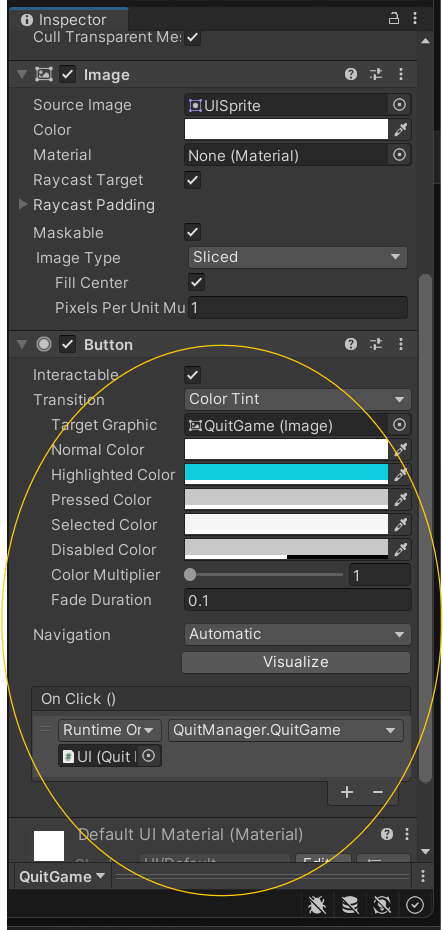
Task: Use eyedropper for Disabled Color
Action: click(x=401, y=549)
